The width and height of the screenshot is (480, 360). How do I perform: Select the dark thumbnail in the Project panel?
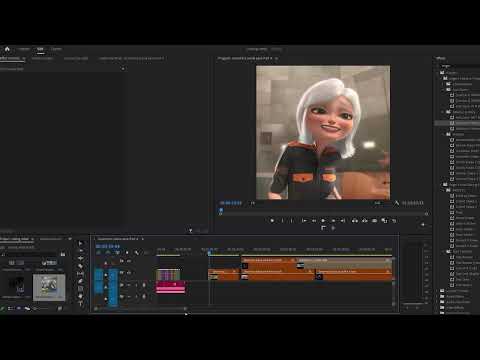click(16, 286)
